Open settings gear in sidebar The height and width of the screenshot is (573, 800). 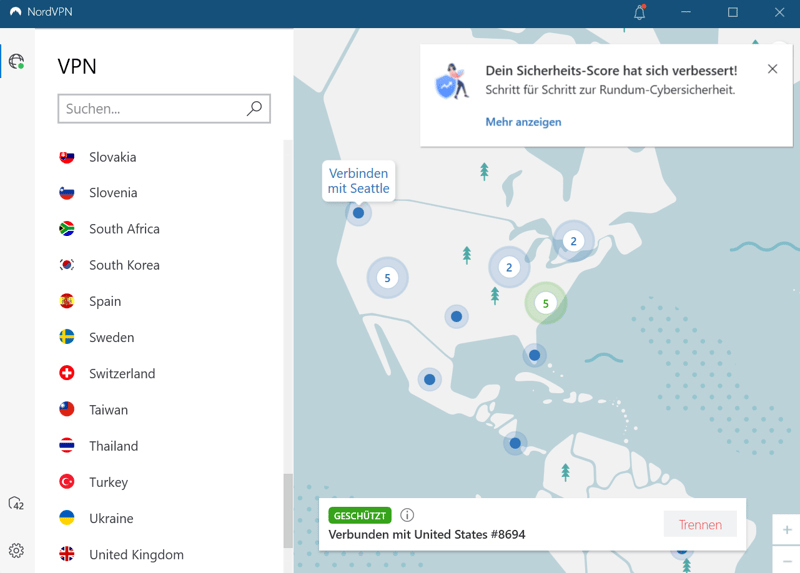16,550
